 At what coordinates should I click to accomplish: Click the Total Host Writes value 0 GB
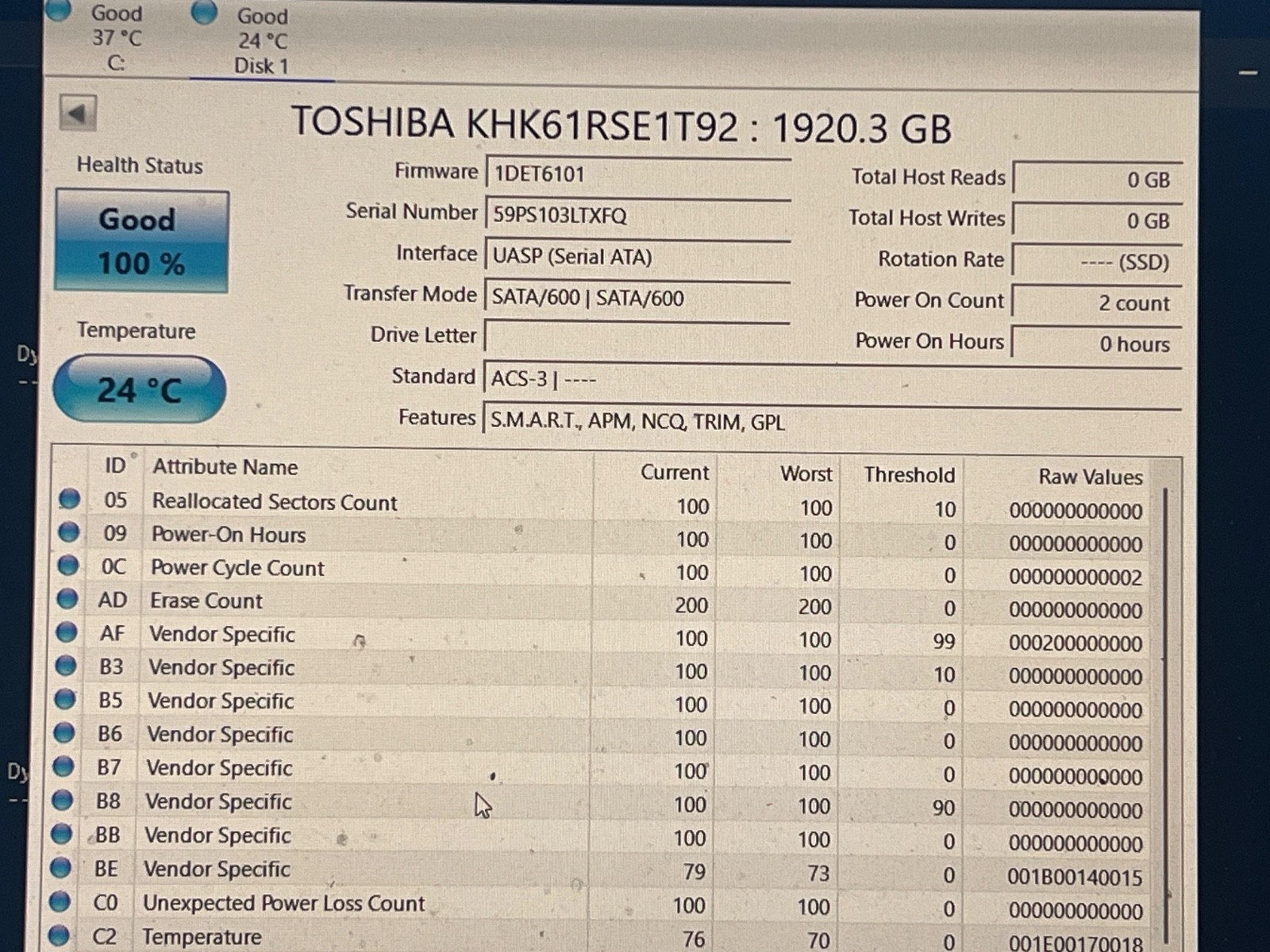click(1098, 221)
